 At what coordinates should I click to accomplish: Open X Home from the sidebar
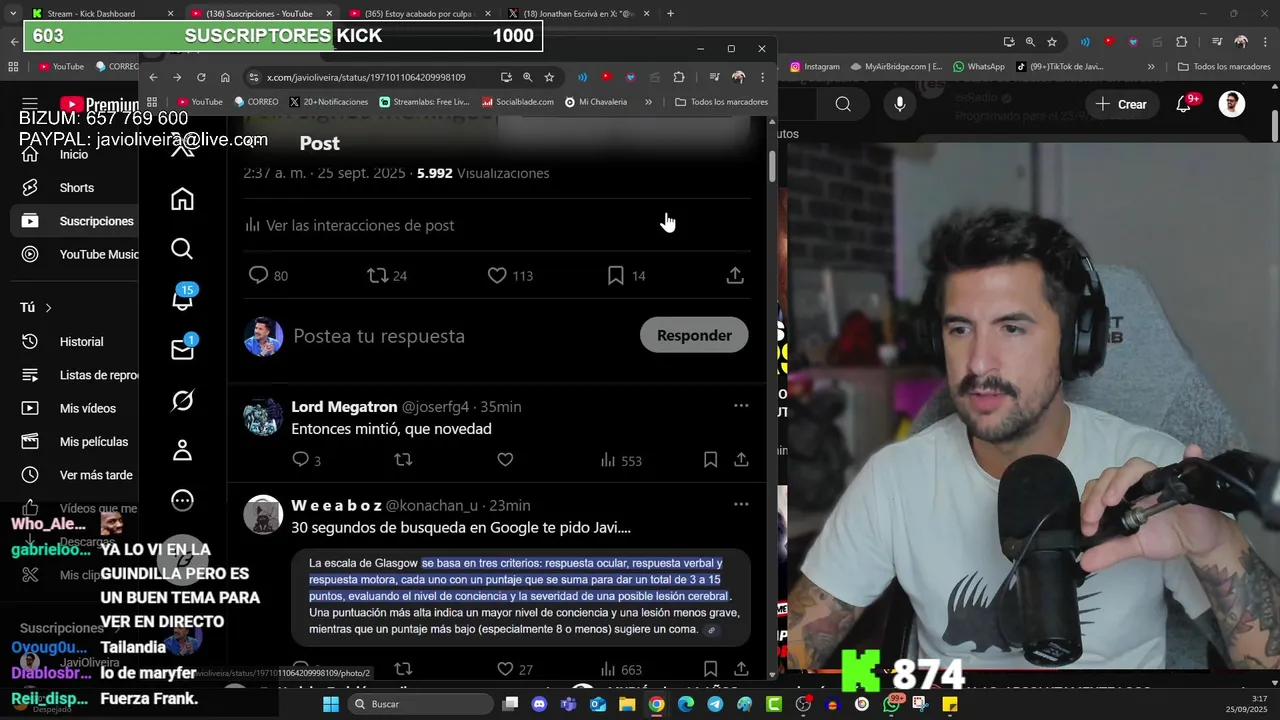coord(182,199)
